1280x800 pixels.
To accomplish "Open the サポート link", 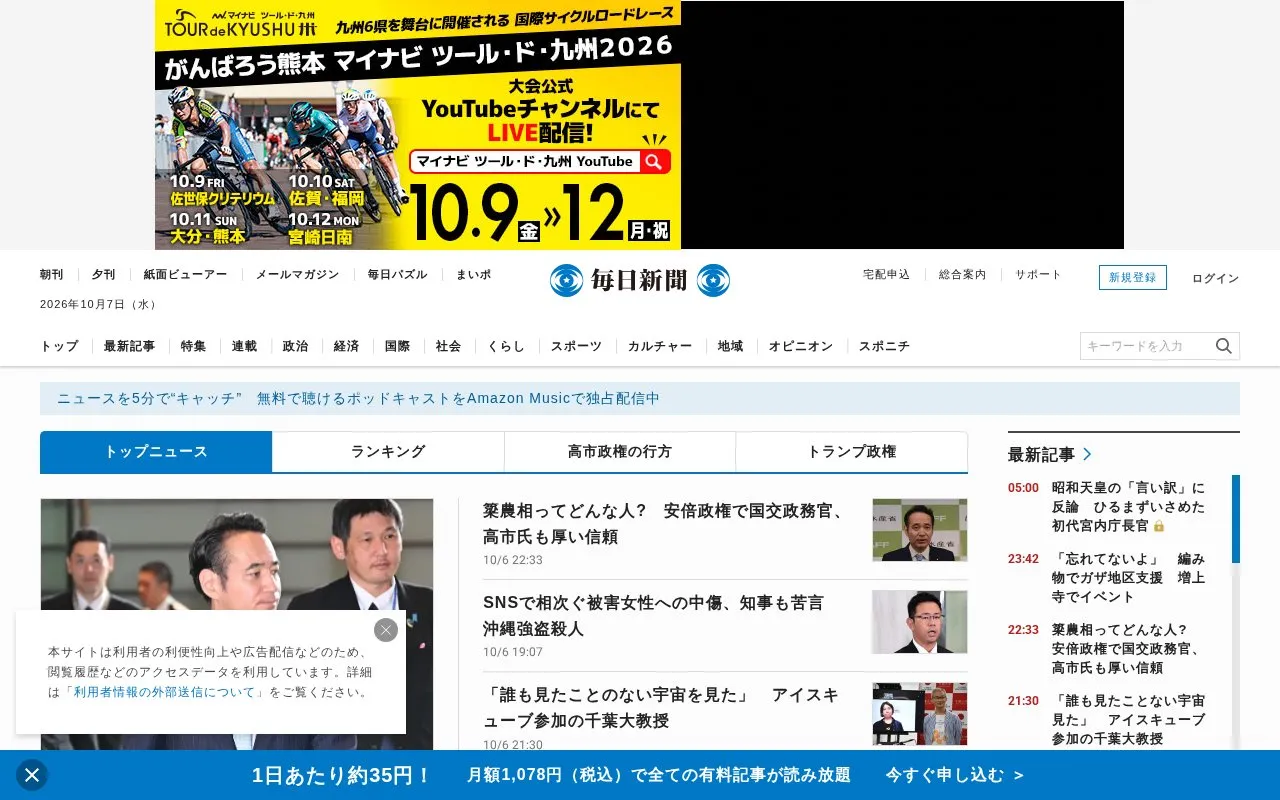I will click(x=1039, y=274).
